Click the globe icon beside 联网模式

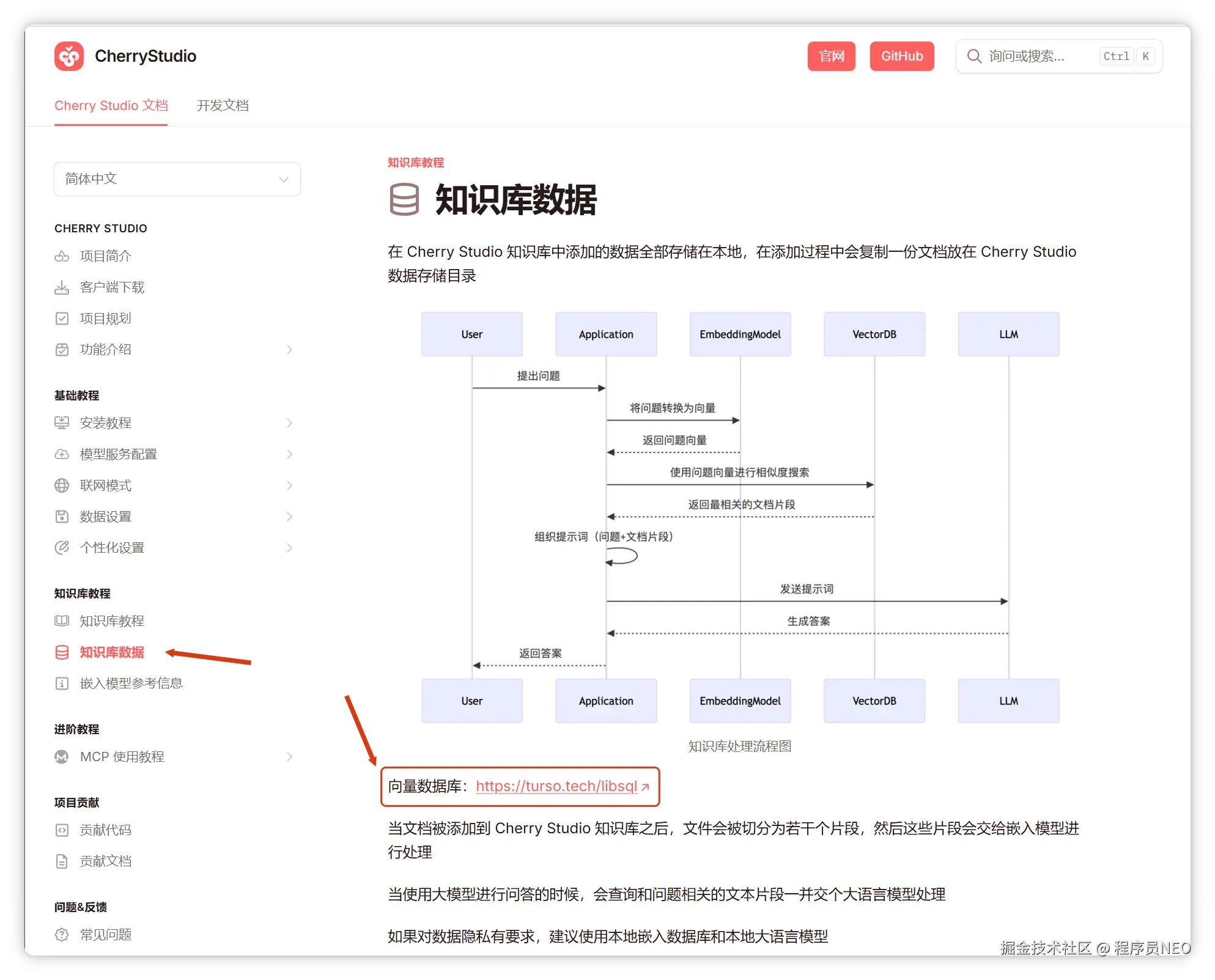(62, 485)
